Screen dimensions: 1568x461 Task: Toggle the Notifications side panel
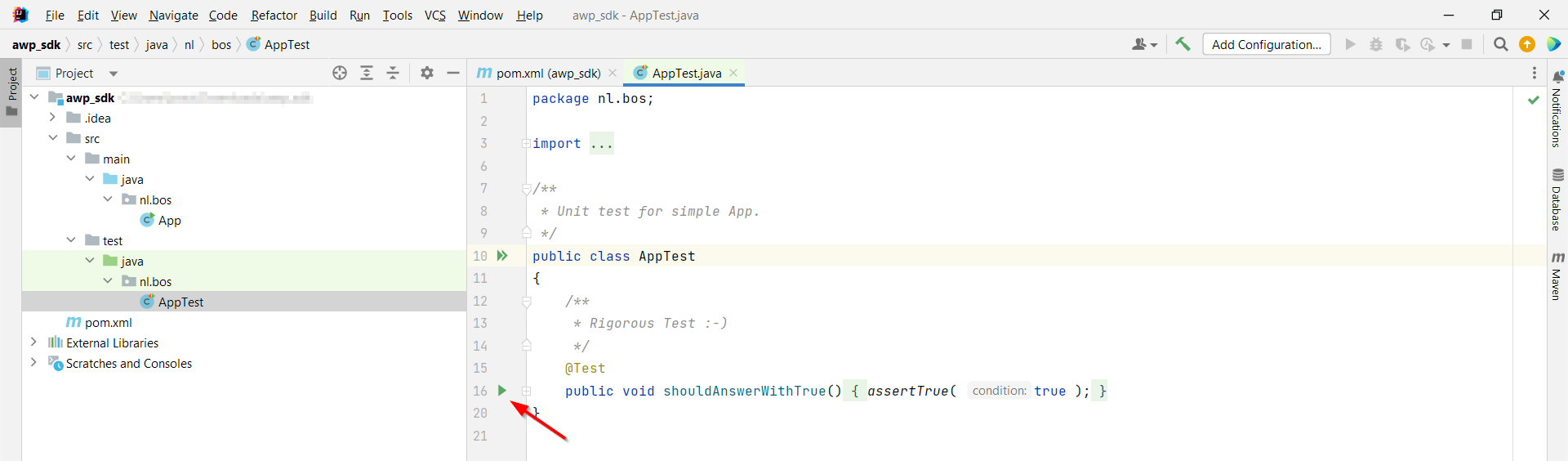[x=1557, y=109]
